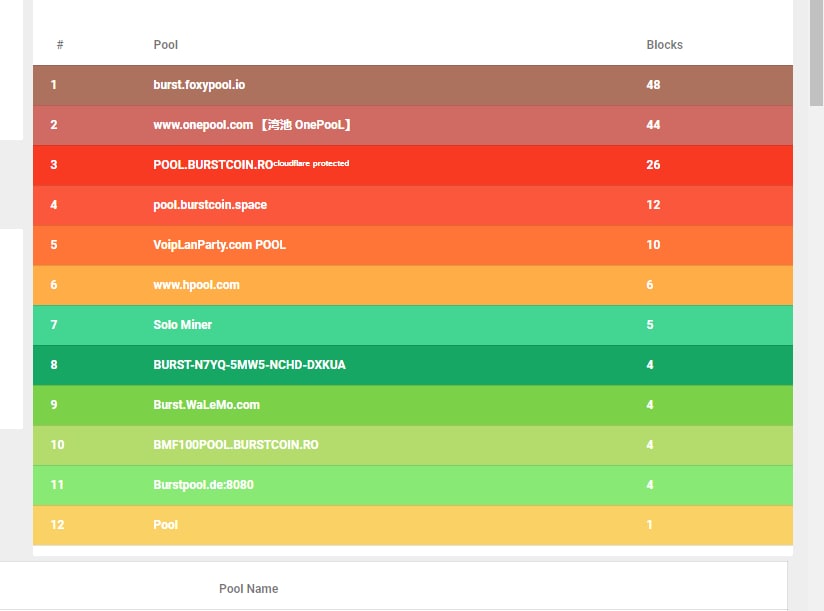Click block count 4 for Burst.WaLeMo.com
Viewport: 824px width, 611px height.
[x=650, y=405]
